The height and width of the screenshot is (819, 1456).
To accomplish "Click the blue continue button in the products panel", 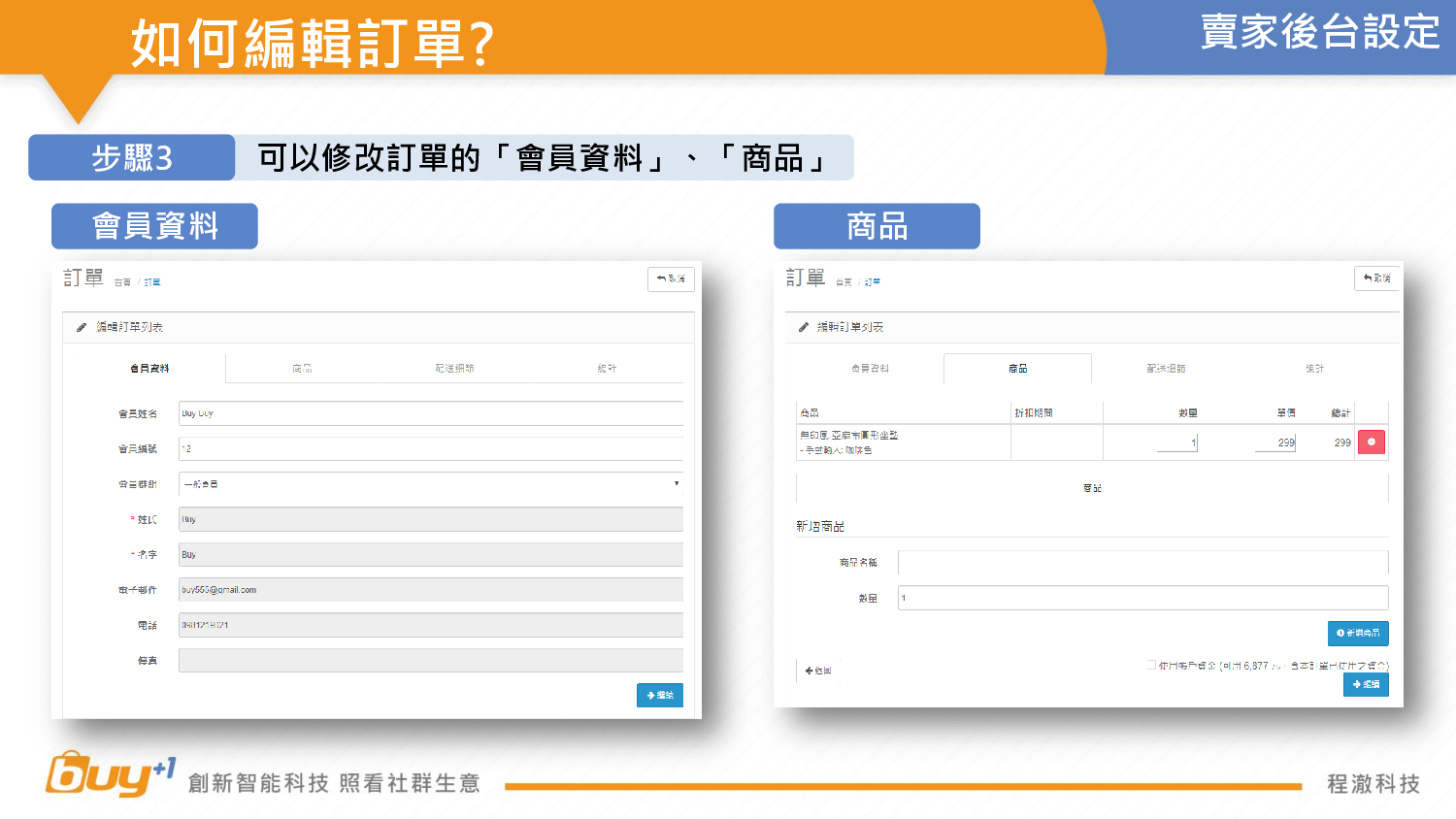I will coord(1365,684).
